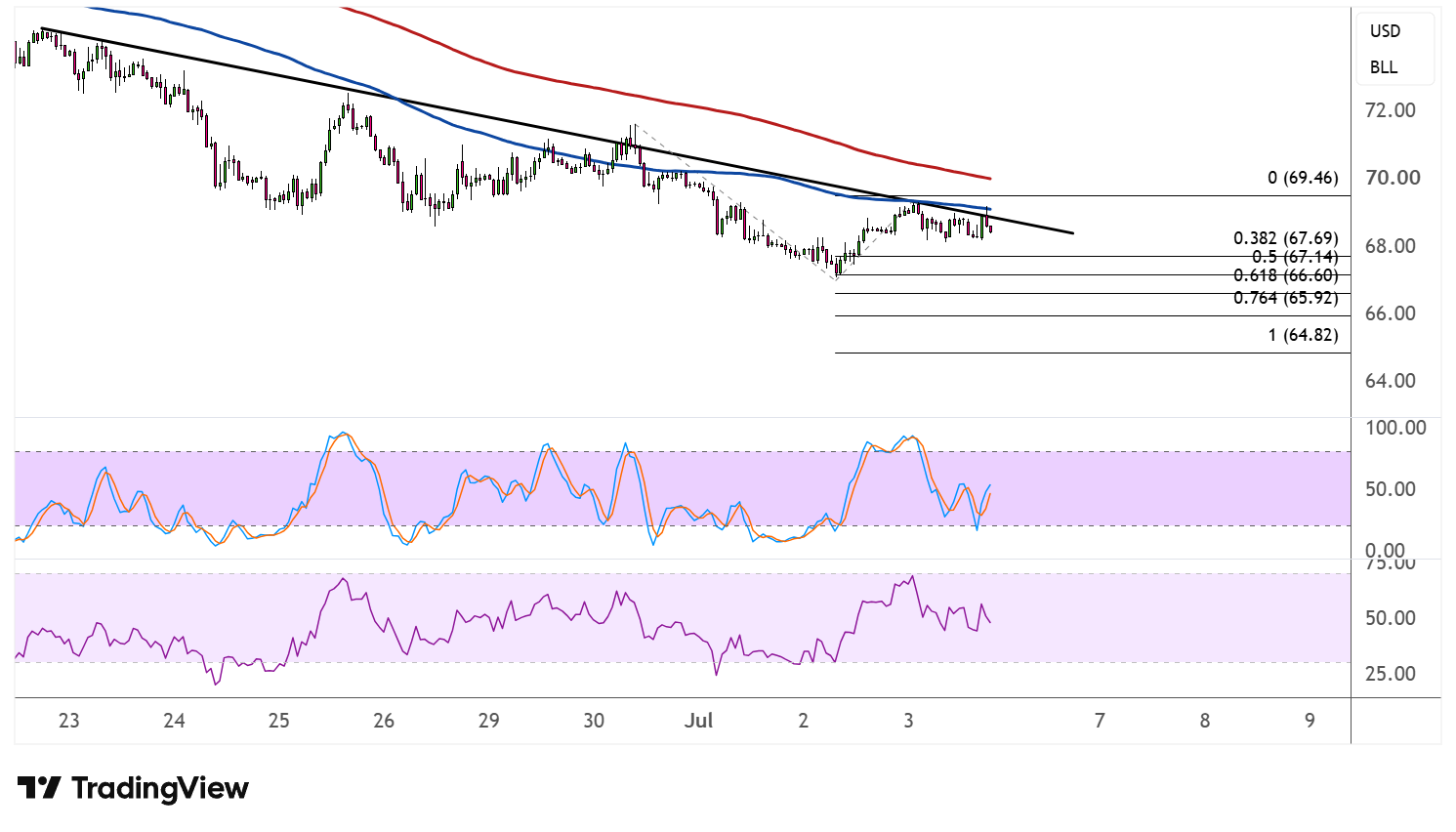The height and width of the screenshot is (832, 1456).
Task: Click the TradingView logo icon
Action: point(39,788)
